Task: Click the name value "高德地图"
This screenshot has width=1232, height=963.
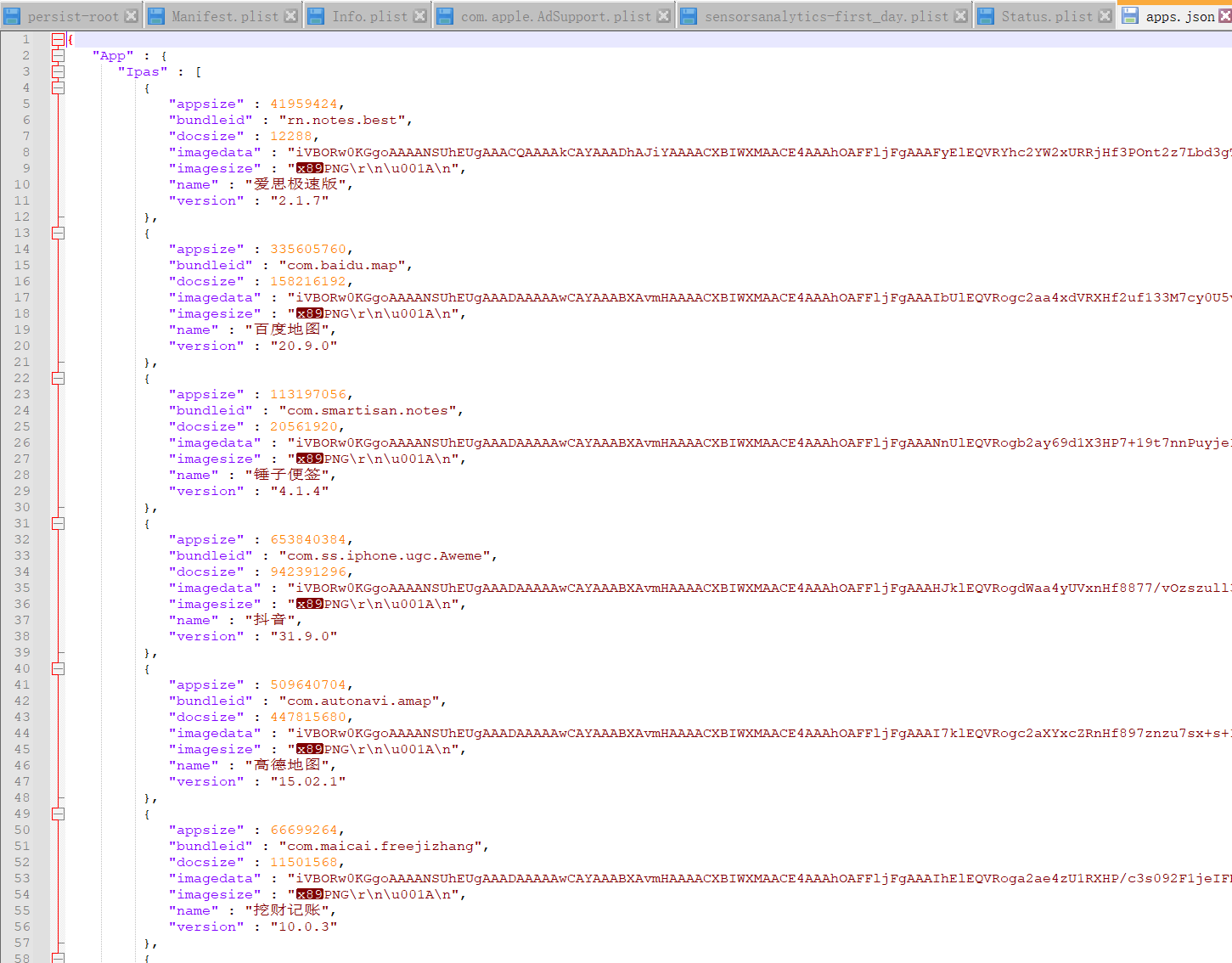Action: [287, 765]
